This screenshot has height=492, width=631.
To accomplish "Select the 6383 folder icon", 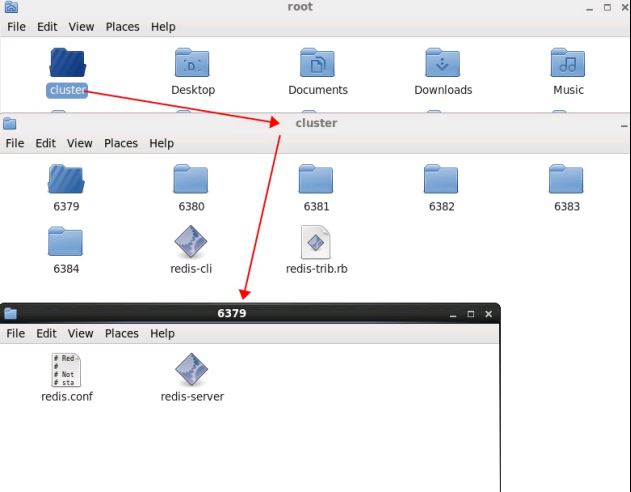I will (566, 179).
